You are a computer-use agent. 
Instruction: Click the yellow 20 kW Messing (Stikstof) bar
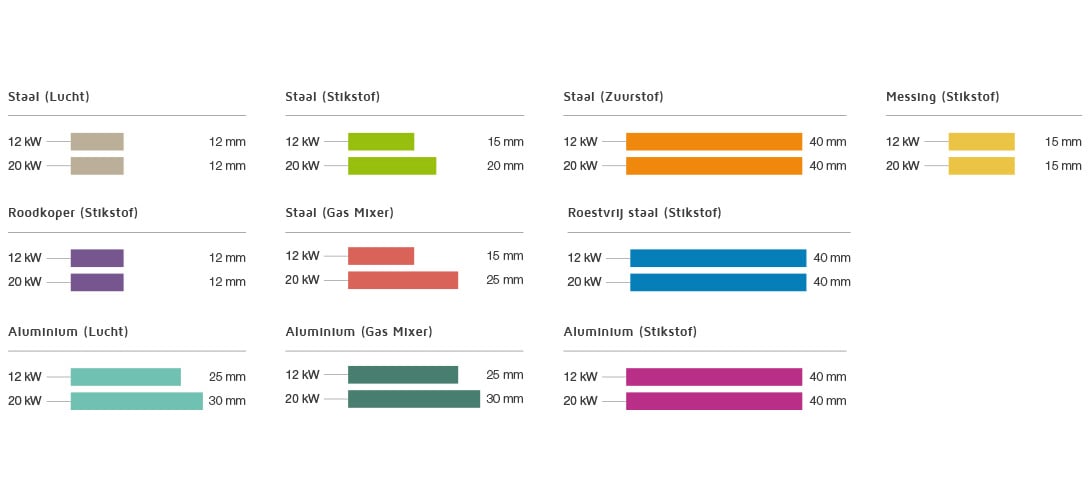[x=981, y=166]
